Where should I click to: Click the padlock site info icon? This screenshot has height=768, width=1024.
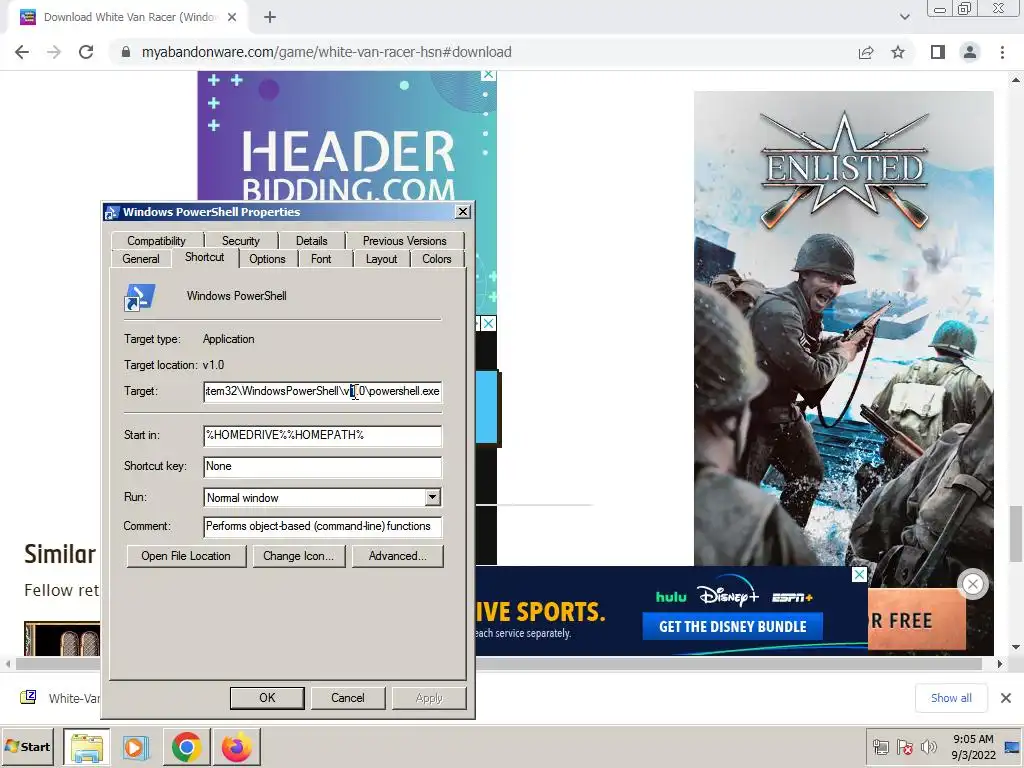(126, 52)
